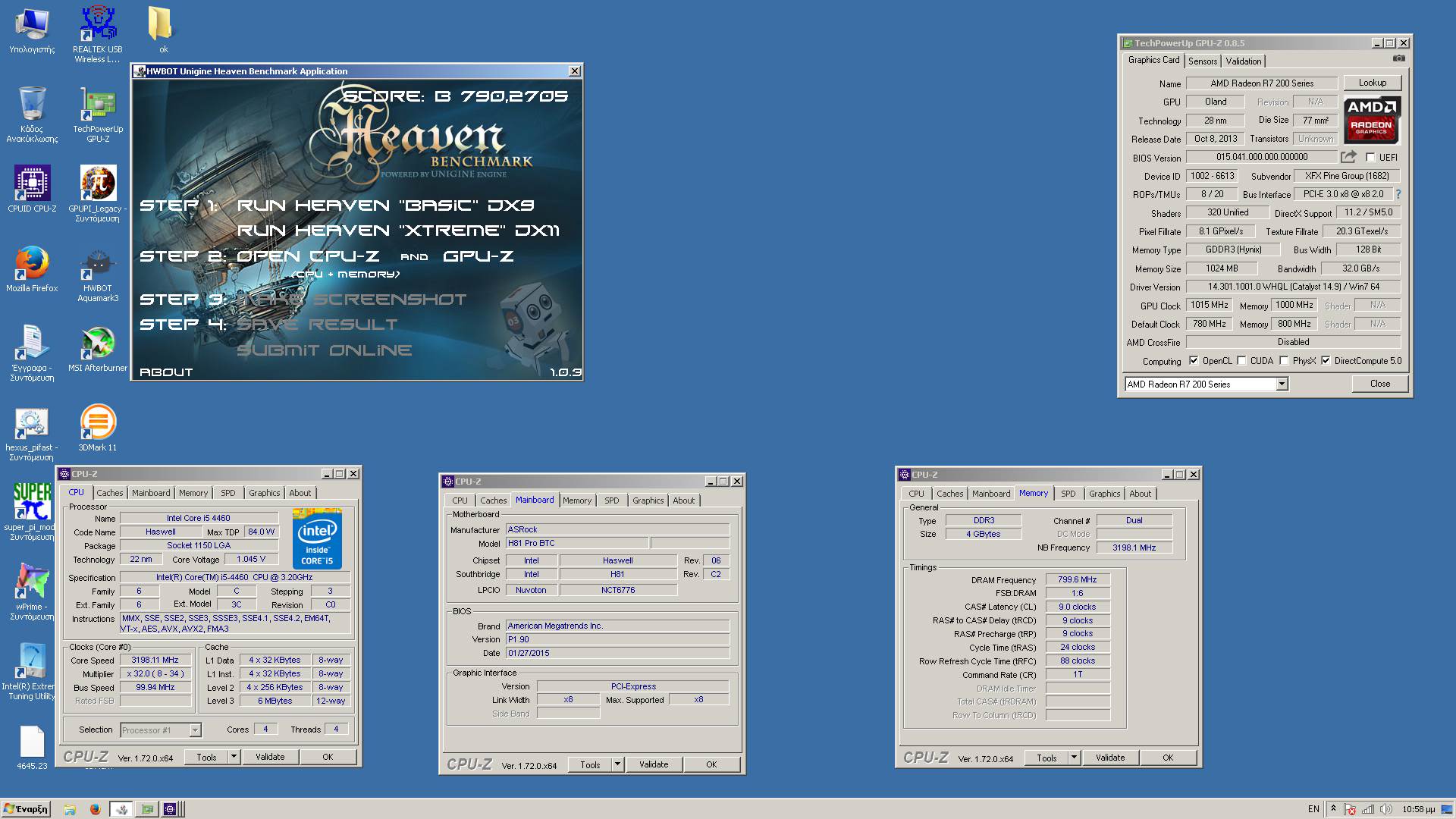Screen dimensions: 1456x819
Task: Click Bus Interface question mark in GPU-Z
Action: (x=1398, y=194)
